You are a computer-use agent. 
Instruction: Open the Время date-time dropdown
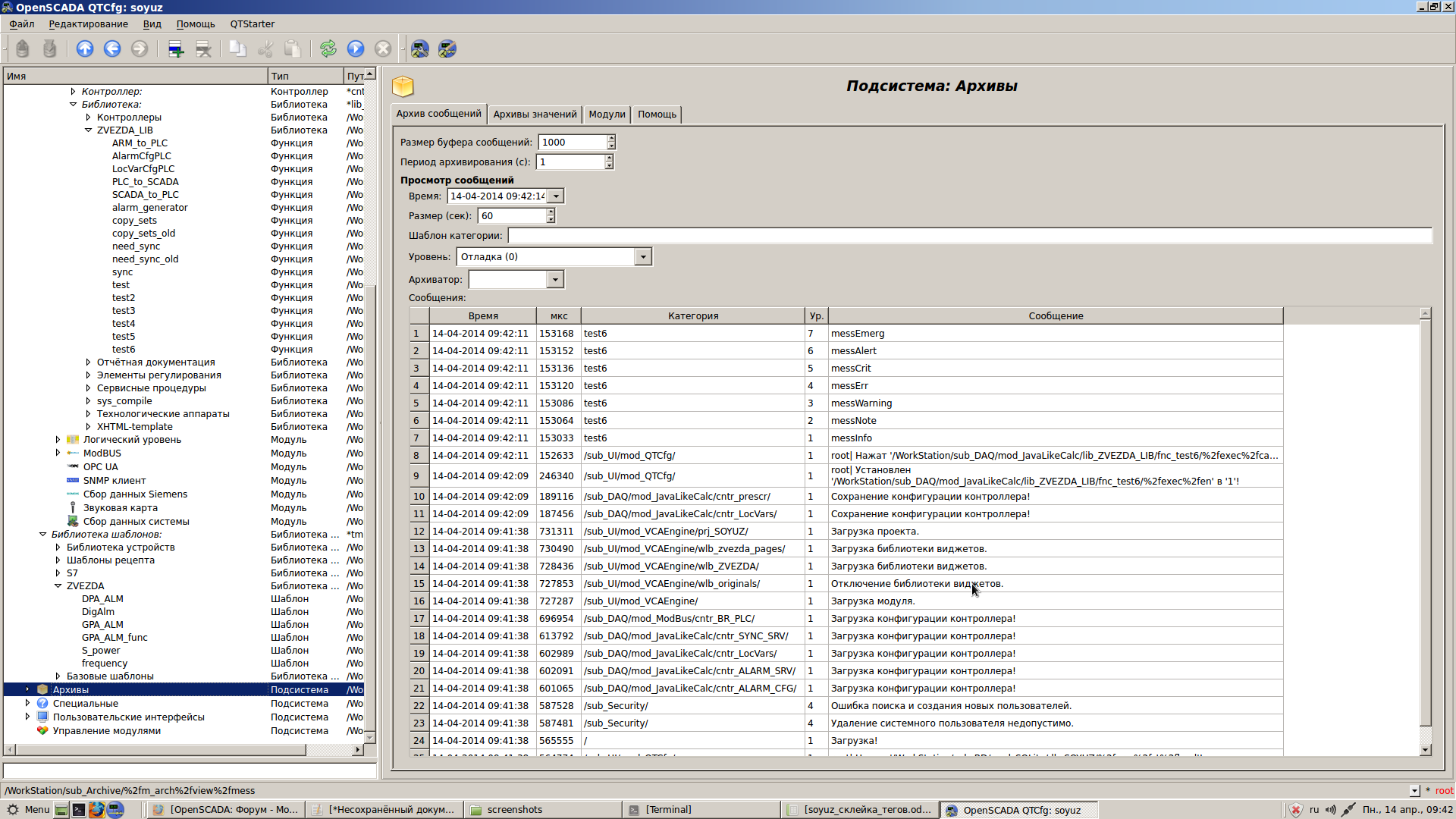point(556,196)
